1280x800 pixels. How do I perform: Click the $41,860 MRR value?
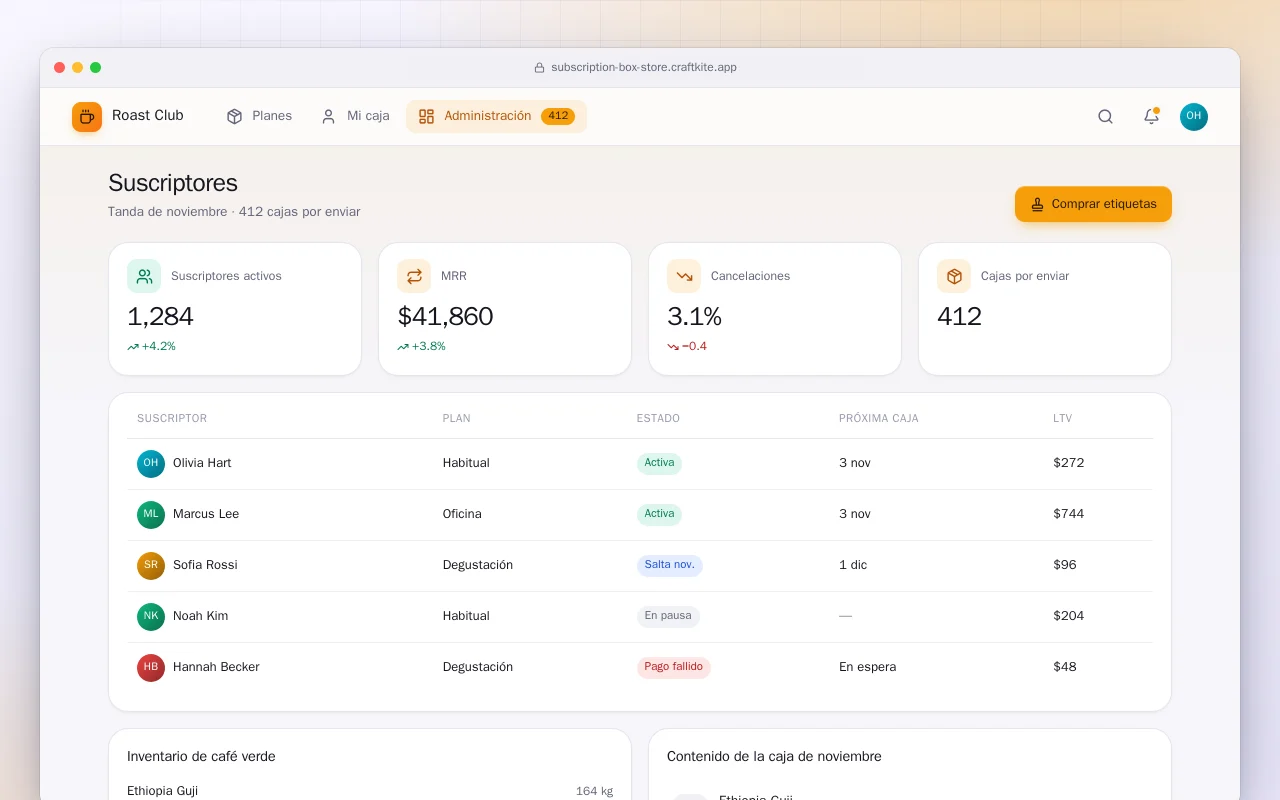(445, 317)
